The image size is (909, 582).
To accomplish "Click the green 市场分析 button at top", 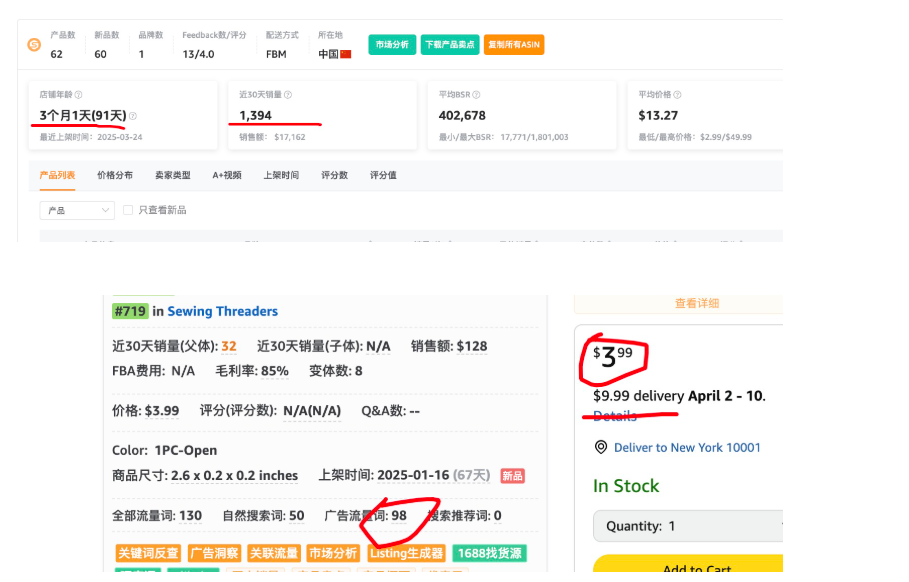I will click(x=392, y=45).
